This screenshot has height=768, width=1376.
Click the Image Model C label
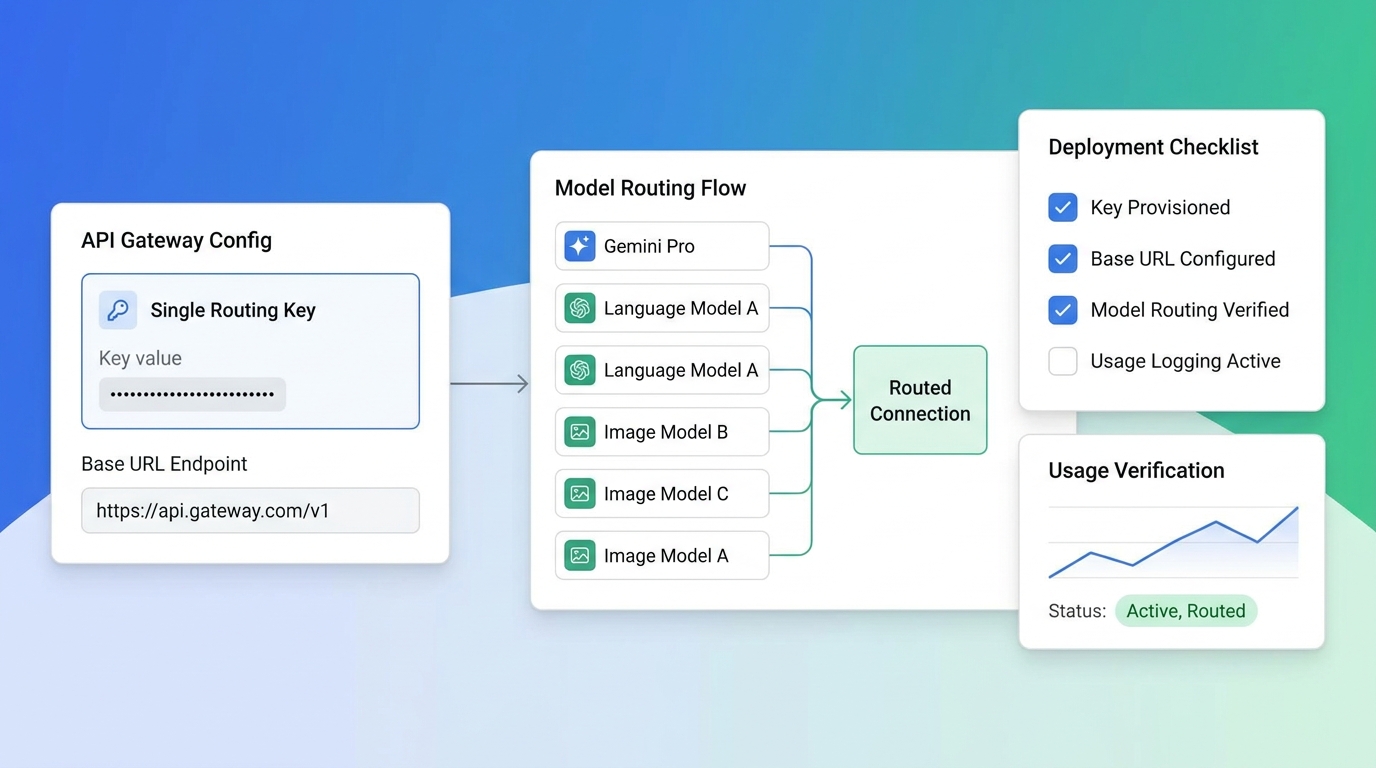point(666,494)
